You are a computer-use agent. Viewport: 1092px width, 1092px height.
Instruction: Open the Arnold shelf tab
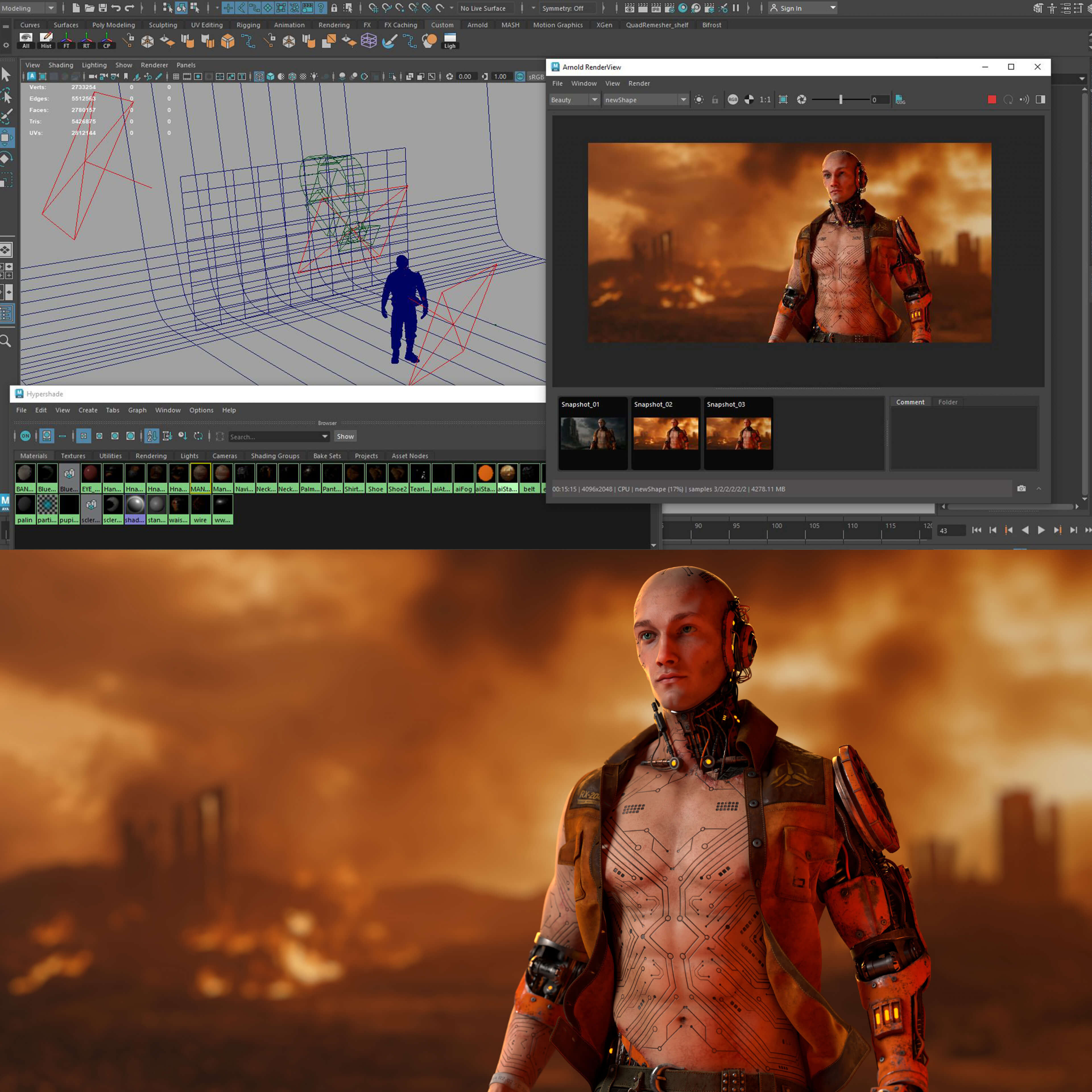tap(477, 25)
